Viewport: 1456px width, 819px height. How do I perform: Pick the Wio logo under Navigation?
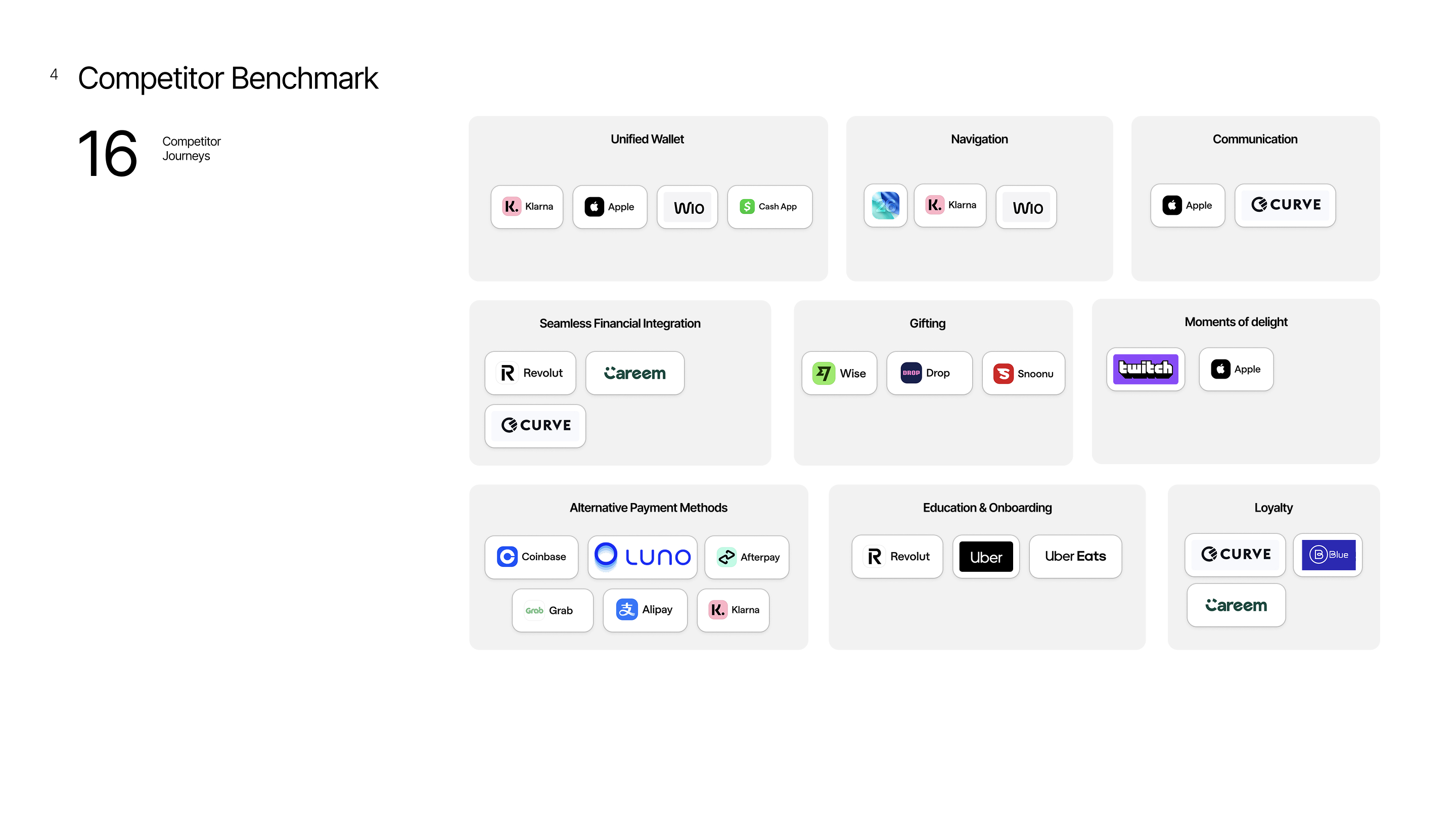1026,207
